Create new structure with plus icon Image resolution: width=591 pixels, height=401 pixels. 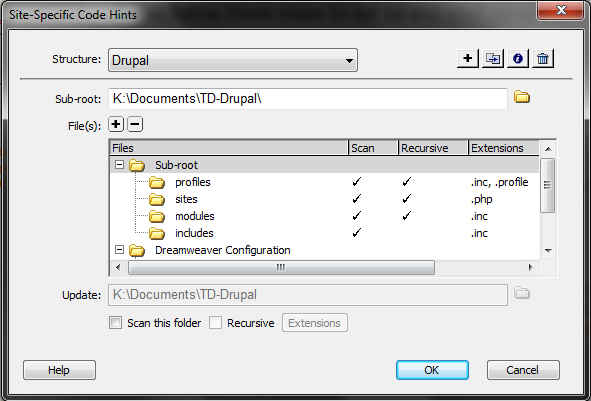click(x=467, y=58)
